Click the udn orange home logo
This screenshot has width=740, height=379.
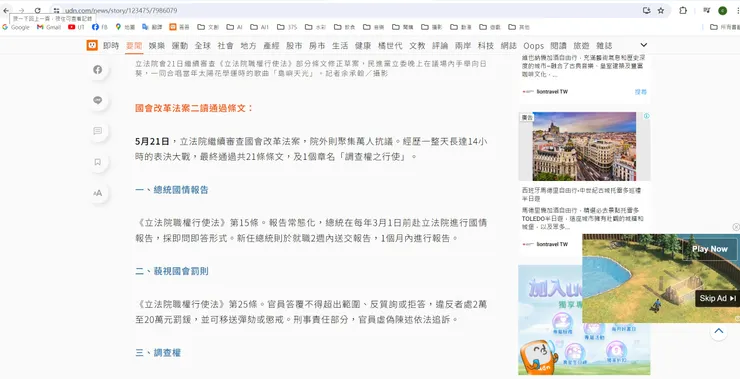coord(92,45)
